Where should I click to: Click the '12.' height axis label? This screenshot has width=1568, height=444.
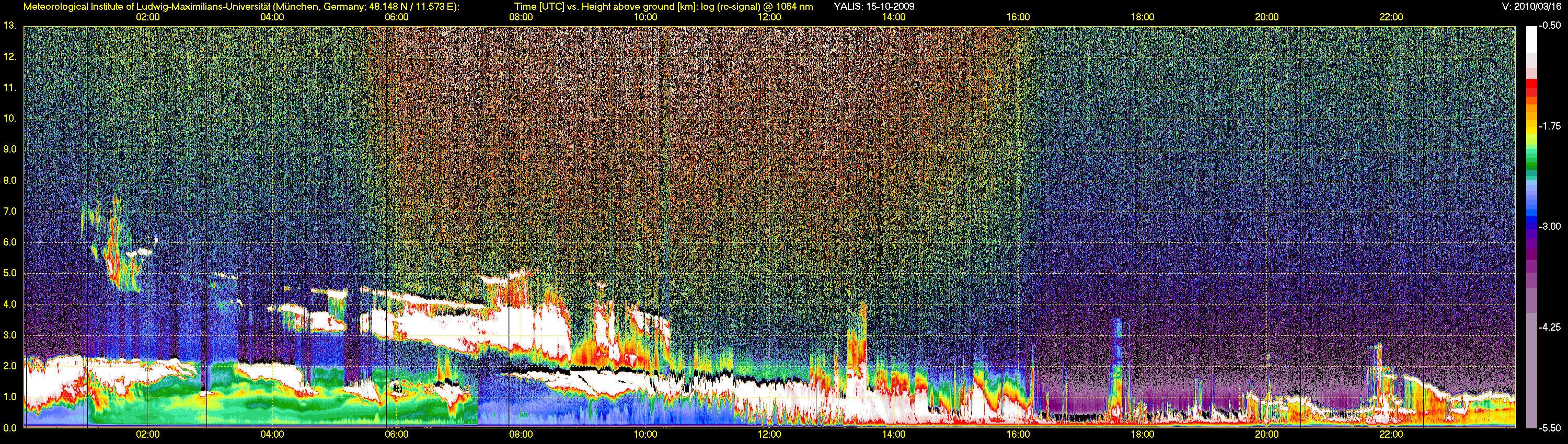pyautogui.click(x=9, y=56)
